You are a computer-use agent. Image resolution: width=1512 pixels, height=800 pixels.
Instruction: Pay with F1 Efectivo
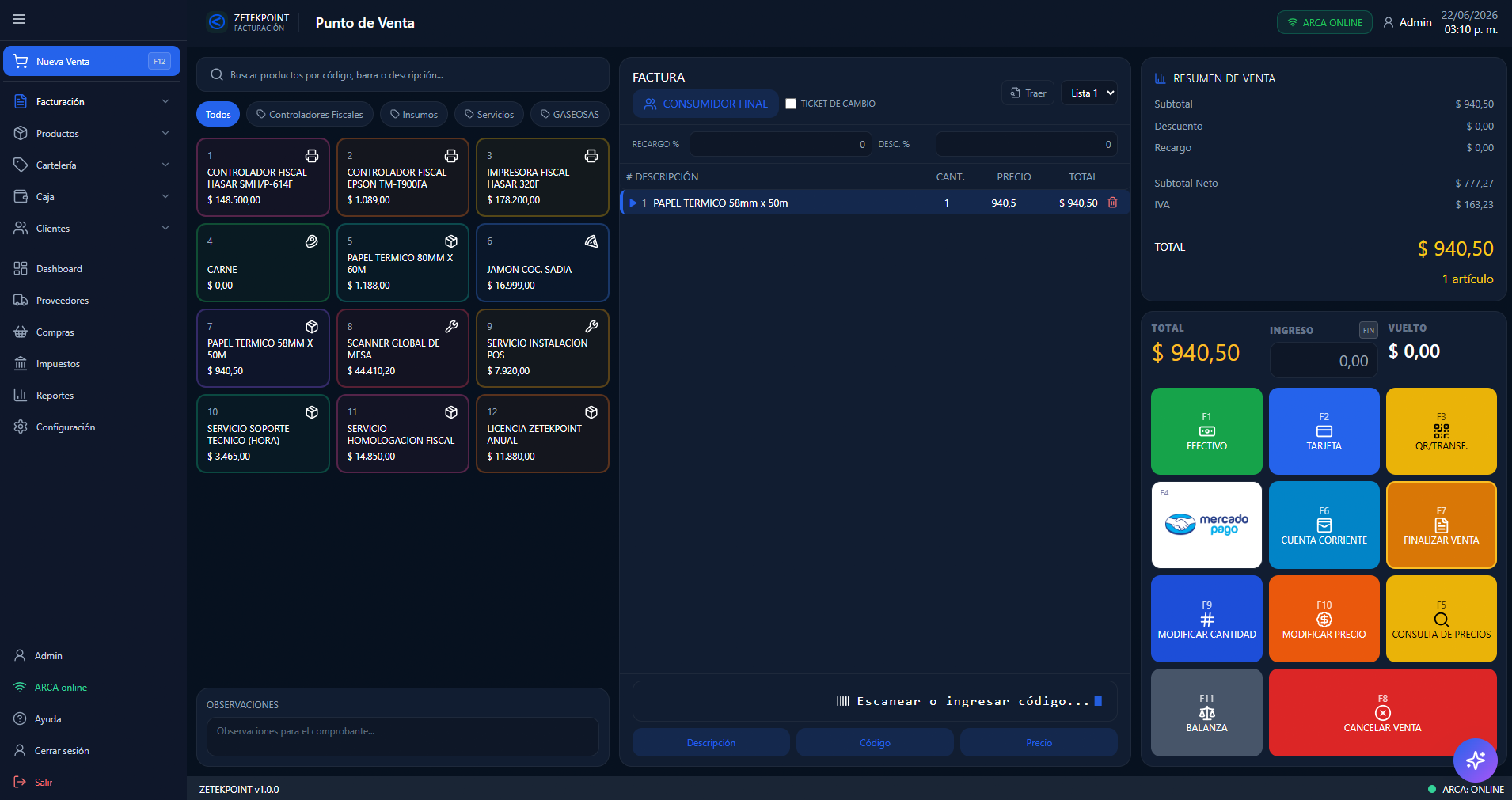click(1206, 431)
